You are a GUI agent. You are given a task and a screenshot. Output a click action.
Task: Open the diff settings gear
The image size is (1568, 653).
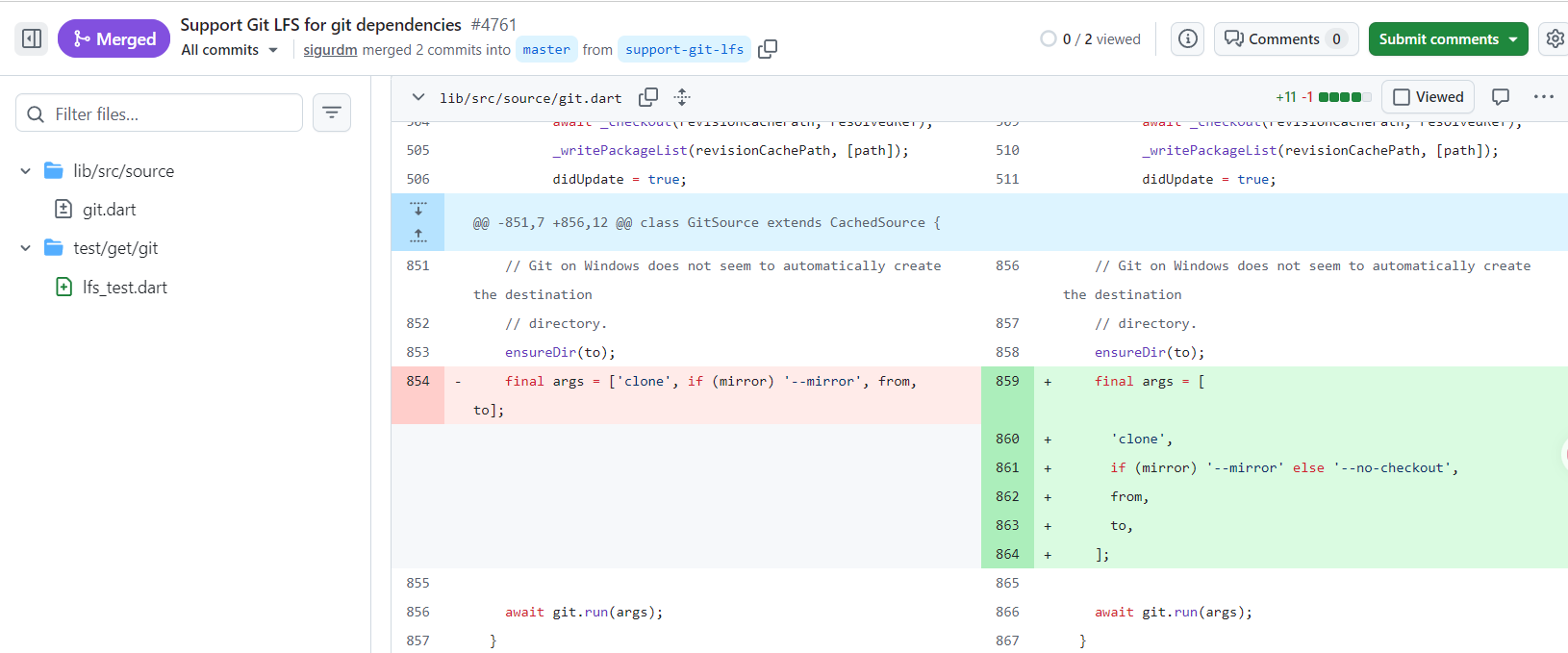(x=1555, y=38)
